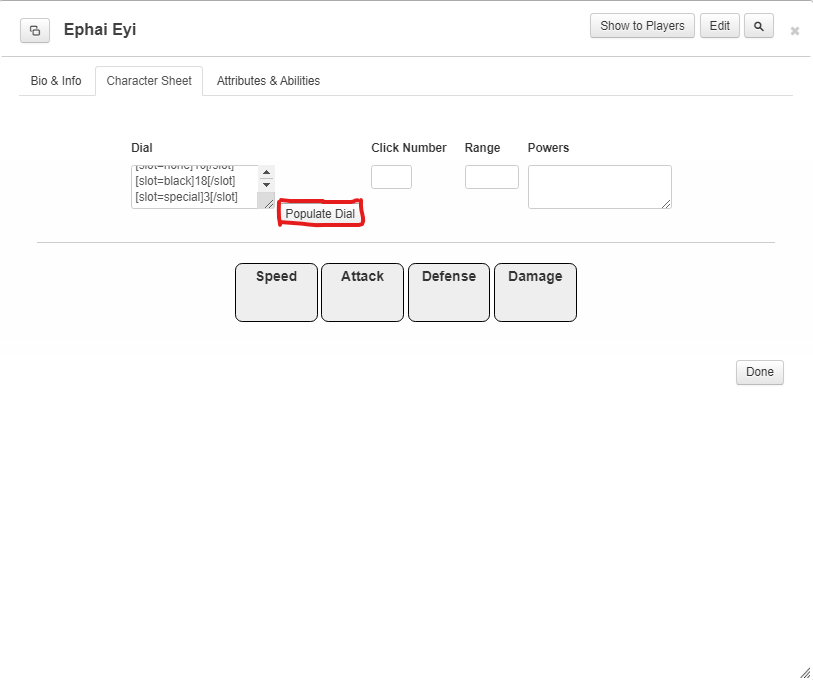Click the 'Powers' field label
813x680 pixels.
(x=548, y=148)
